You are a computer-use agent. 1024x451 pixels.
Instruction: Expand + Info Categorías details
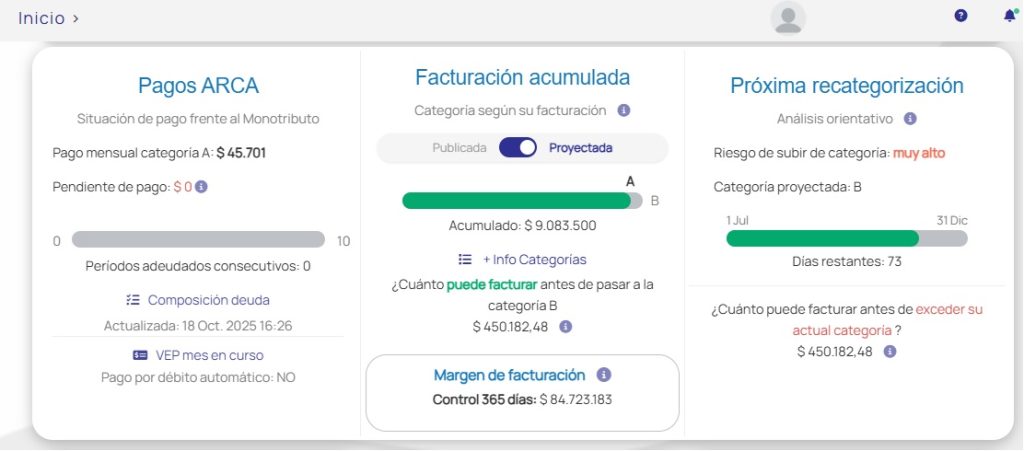coord(534,259)
